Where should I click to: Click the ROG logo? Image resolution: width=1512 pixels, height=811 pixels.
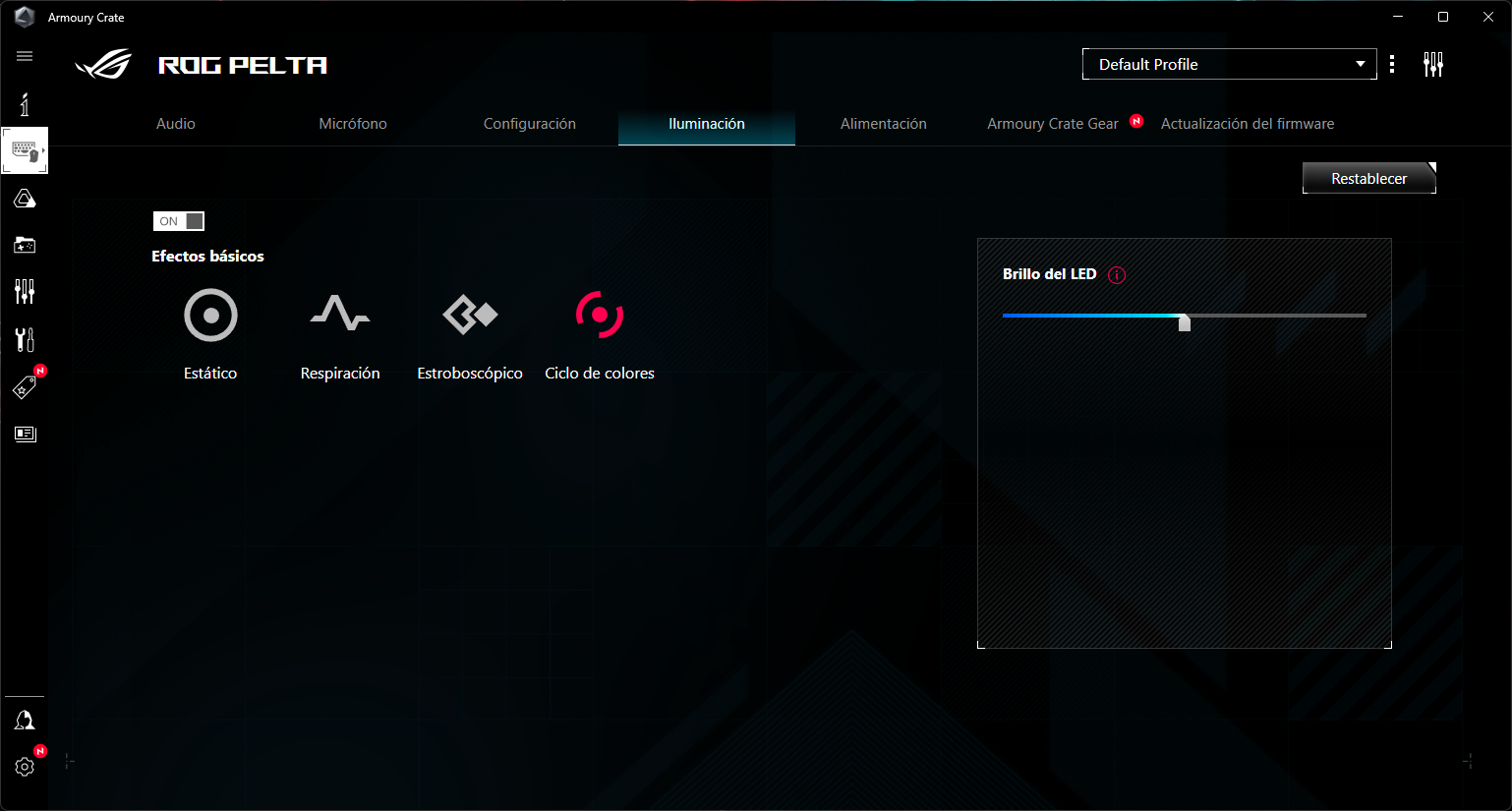point(103,65)
